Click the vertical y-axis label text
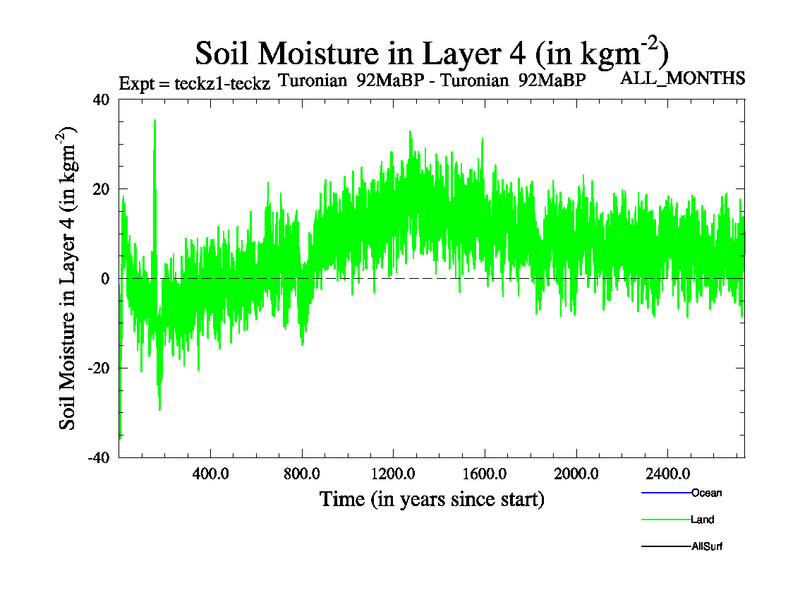Viewport: 800px width, 600px height. point(69,278)
